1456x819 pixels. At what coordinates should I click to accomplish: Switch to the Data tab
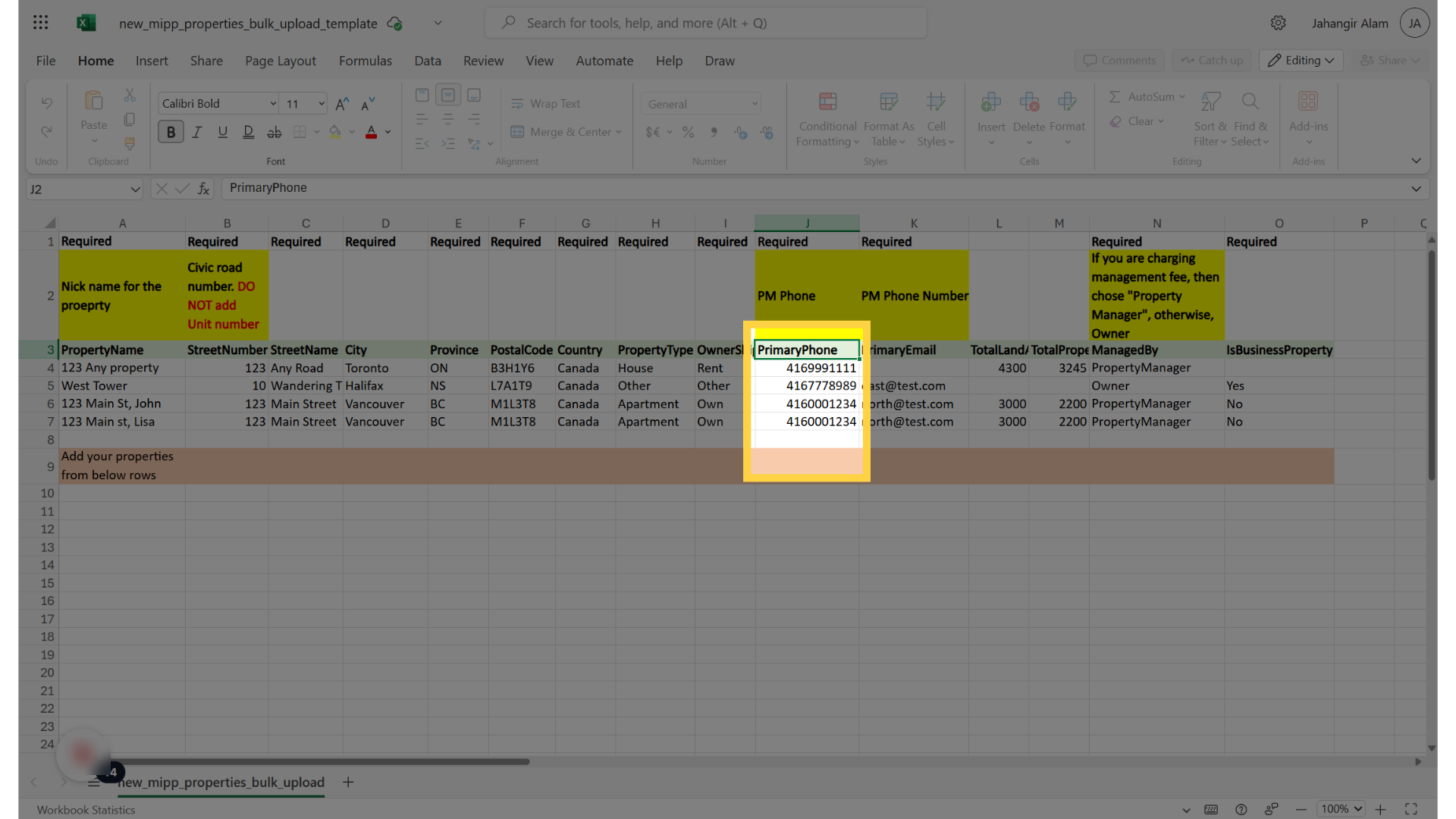point(428,61)
